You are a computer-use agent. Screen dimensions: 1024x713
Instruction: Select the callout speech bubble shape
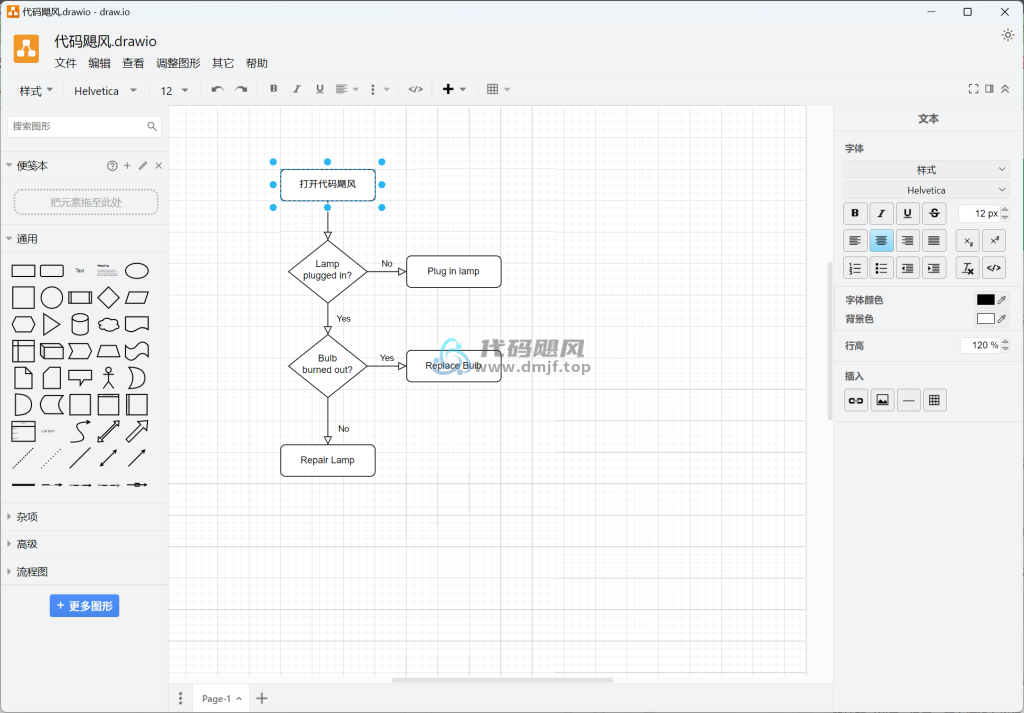pyautogui.click(x=80, y=377)
